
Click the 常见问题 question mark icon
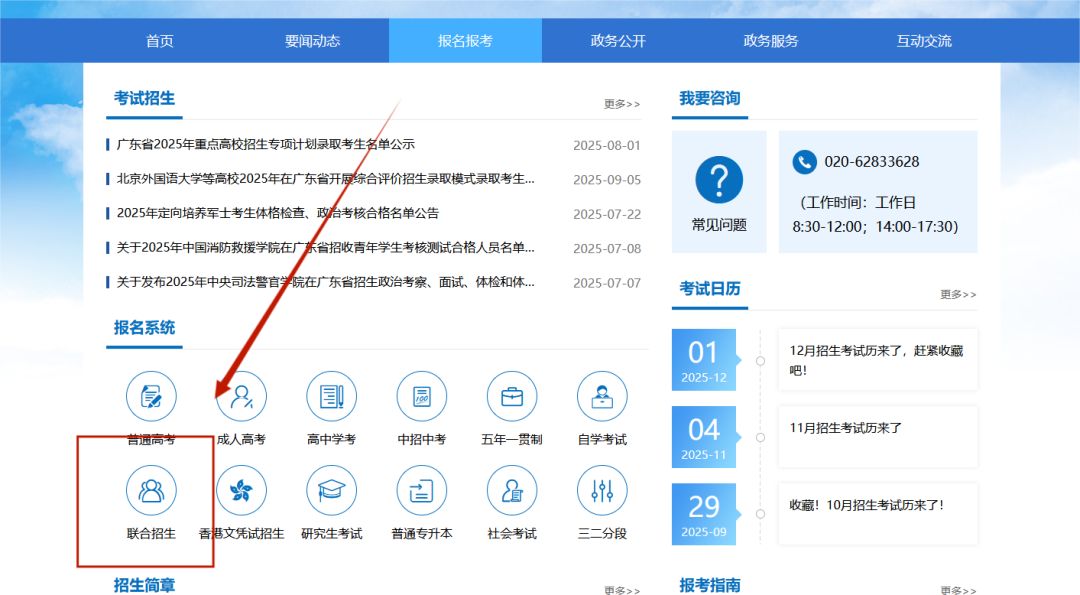tap(719, 180)
